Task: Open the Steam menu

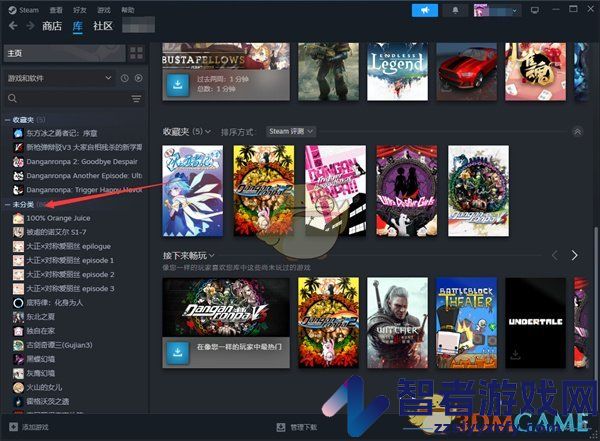Action: coord(29,10)
